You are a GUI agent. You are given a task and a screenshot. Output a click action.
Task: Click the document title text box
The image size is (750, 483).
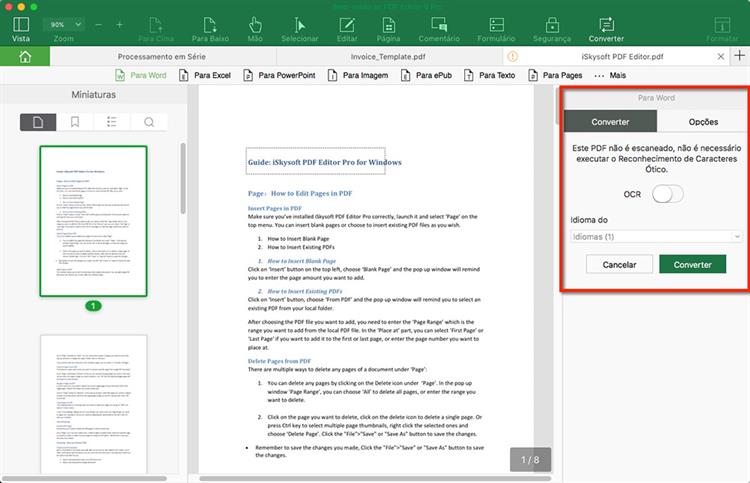click(316, 161)
